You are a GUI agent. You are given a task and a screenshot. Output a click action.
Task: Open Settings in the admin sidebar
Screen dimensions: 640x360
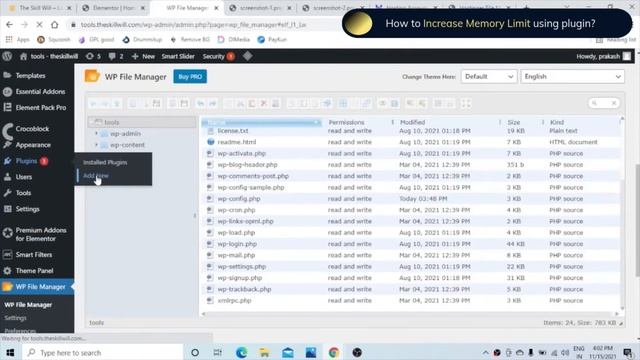(x=27, y=209)
